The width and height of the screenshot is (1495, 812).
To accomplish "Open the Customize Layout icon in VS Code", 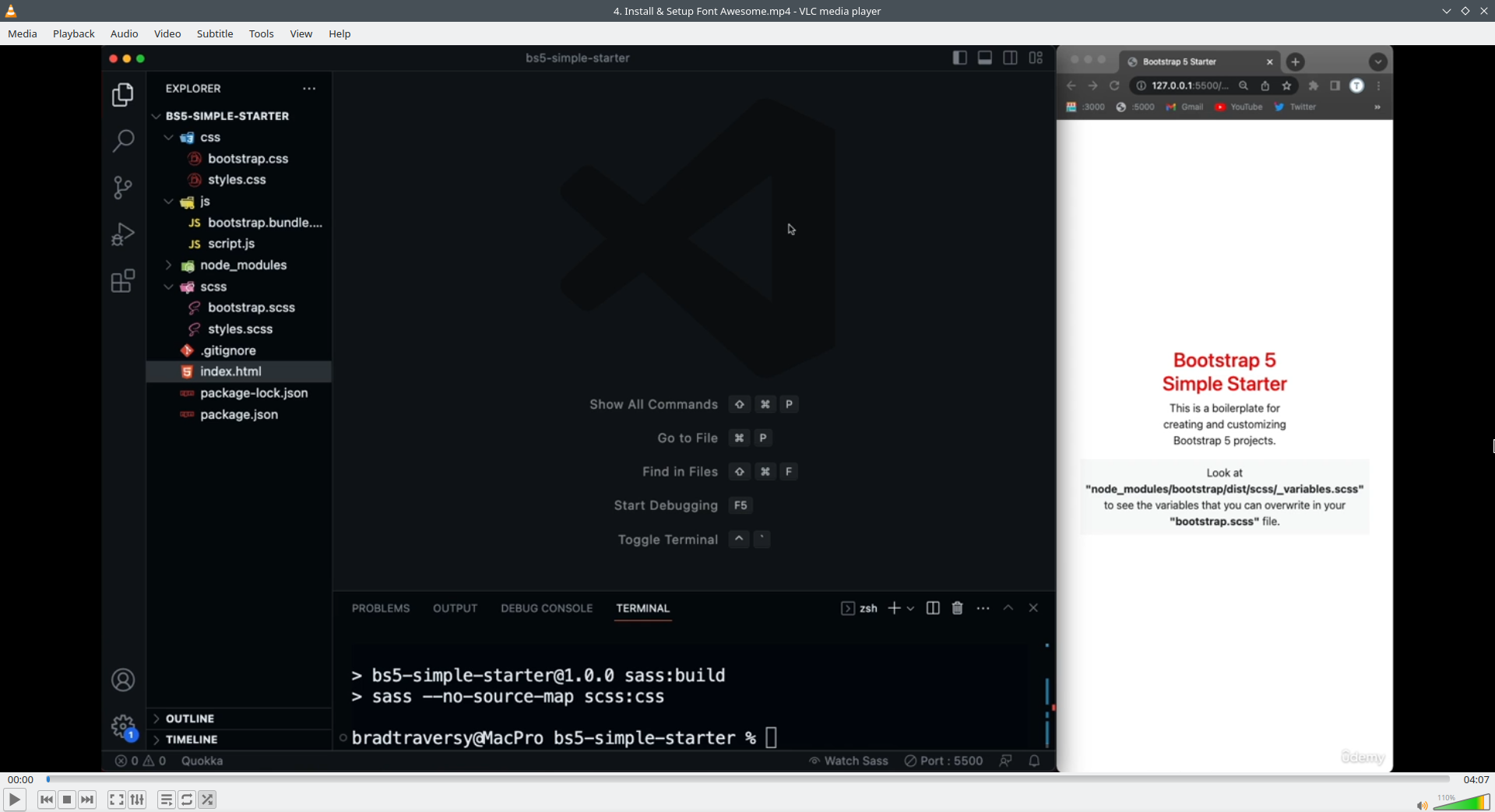I will [1036, 58].
